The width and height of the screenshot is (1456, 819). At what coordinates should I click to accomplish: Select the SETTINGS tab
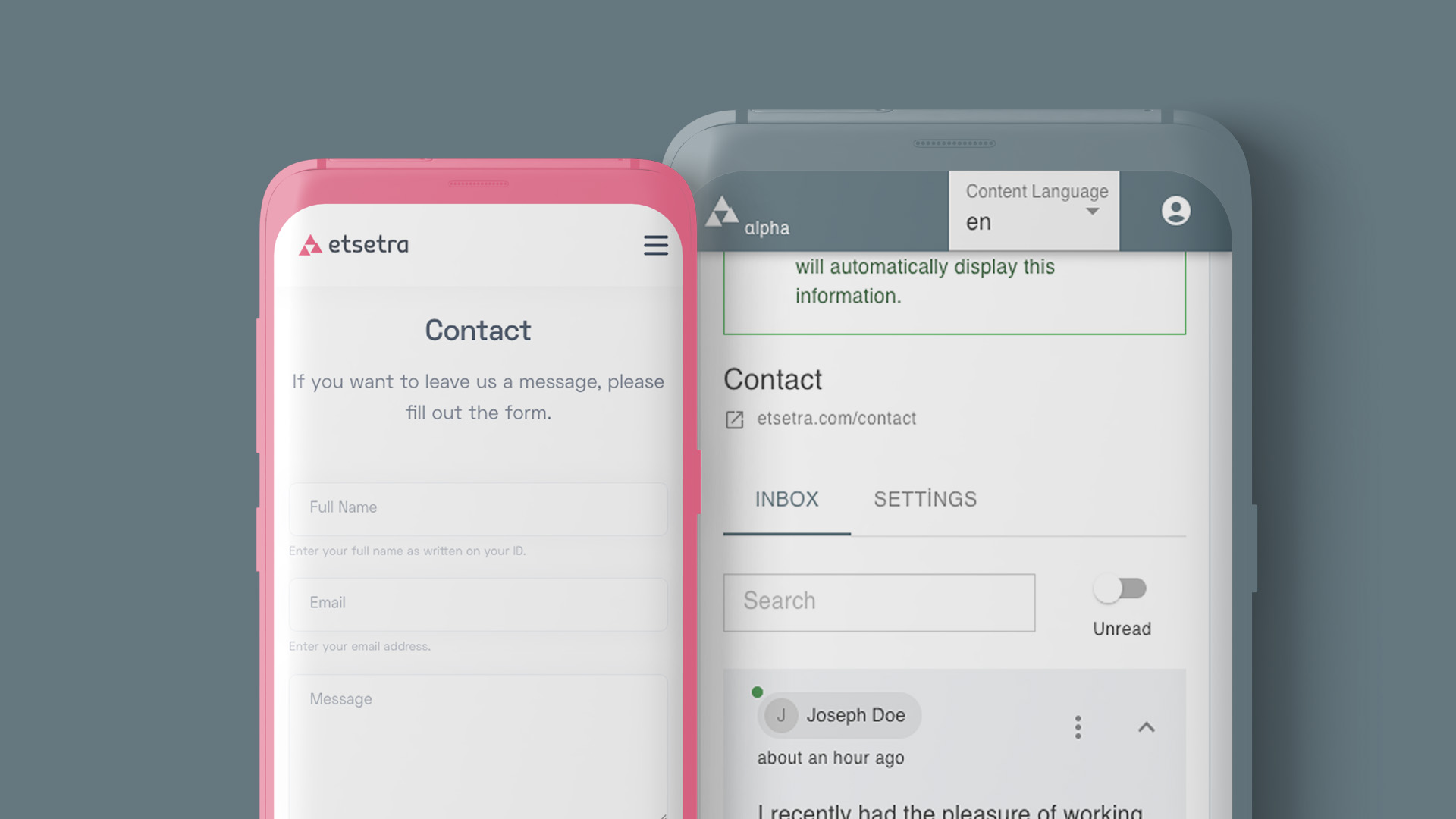coord(924,499)
